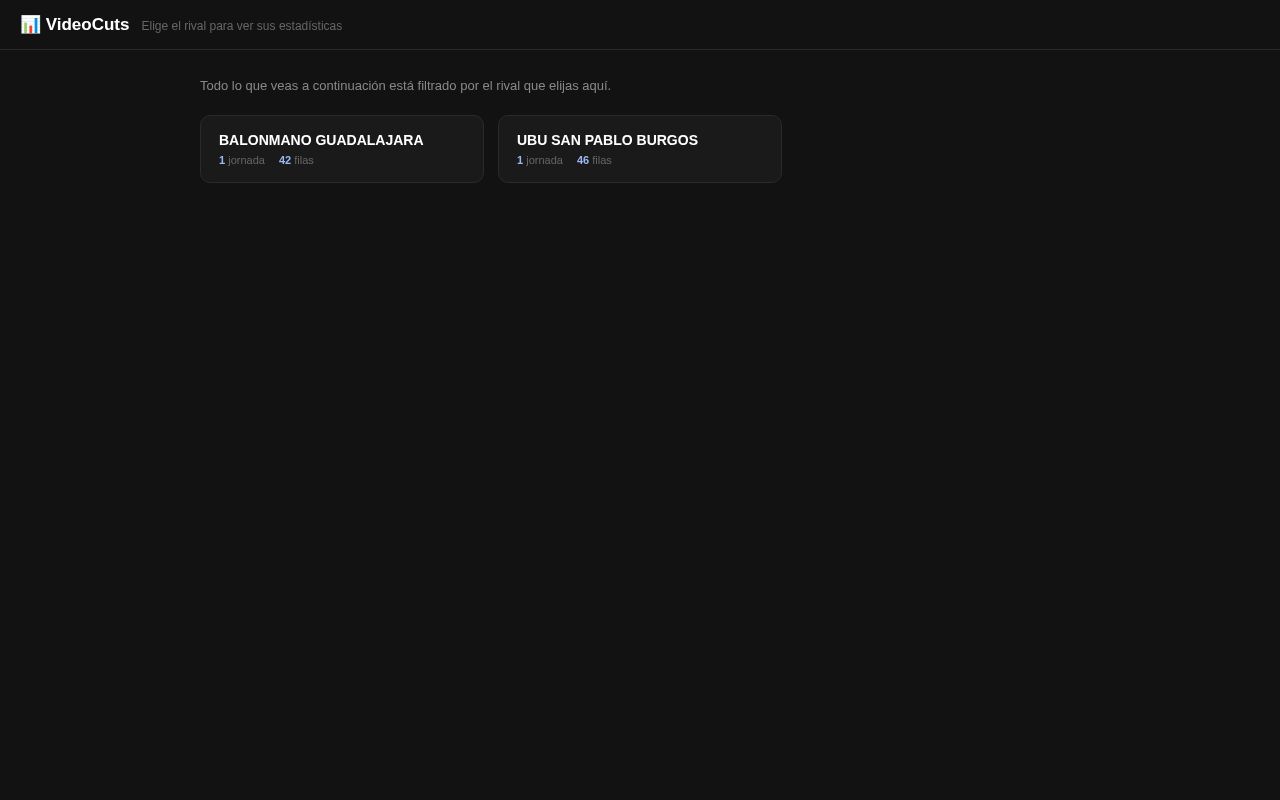This screenshot has height=800, width=1280.
Task: Click the VideoCuts bar chart logo icon
Action: [30, 25]
